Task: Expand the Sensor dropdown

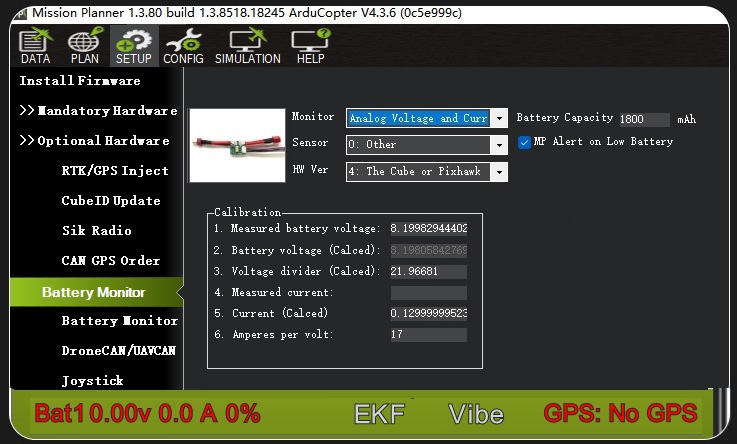Action: click(x=499, y=145)
